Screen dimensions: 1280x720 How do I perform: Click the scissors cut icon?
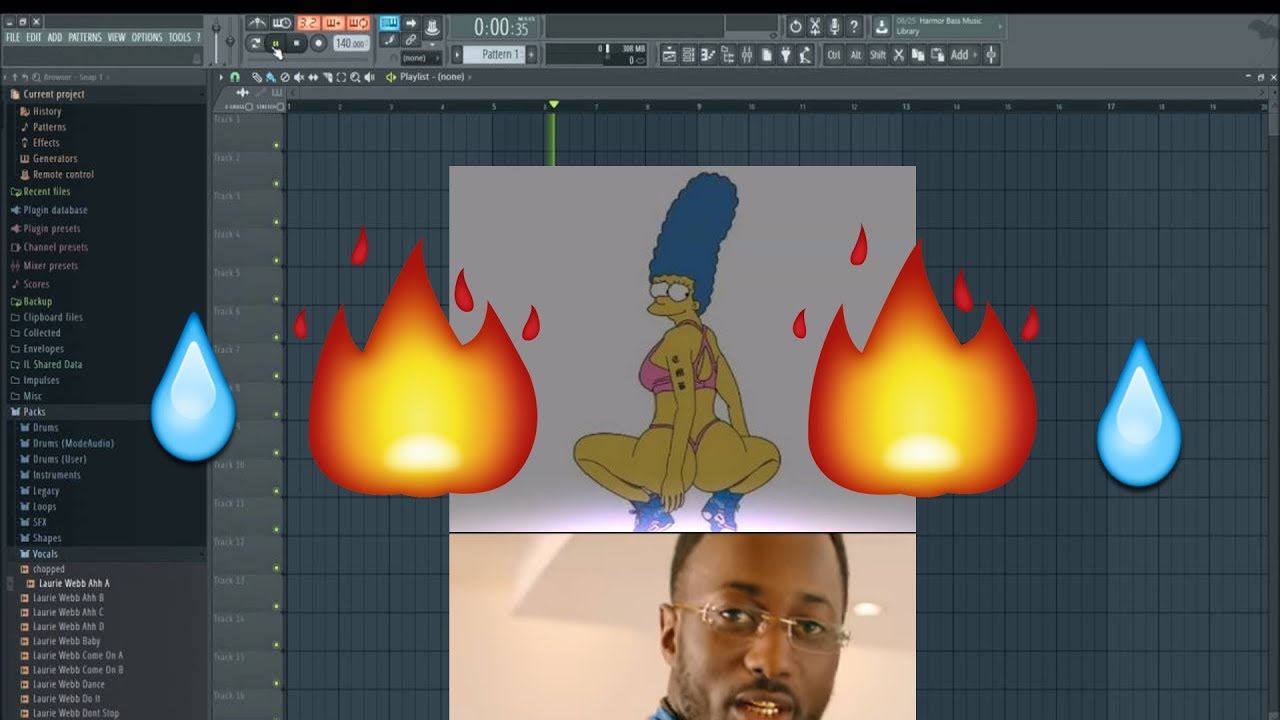coord(898,55)
